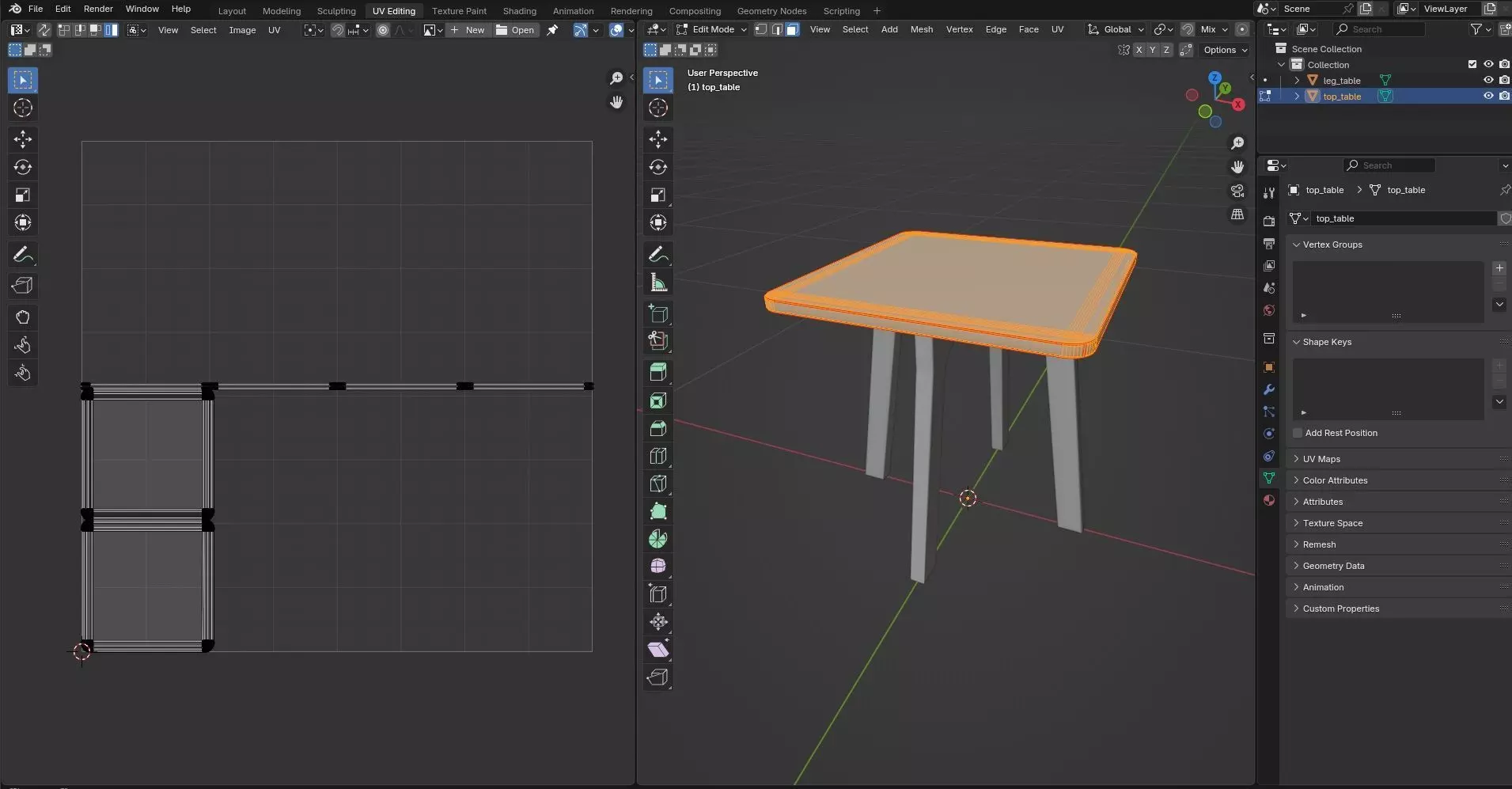This screenshot has height=789, width=1512.
Task: Select the Annotate tool in 3D viewport
Action: (x=658, y=255)
